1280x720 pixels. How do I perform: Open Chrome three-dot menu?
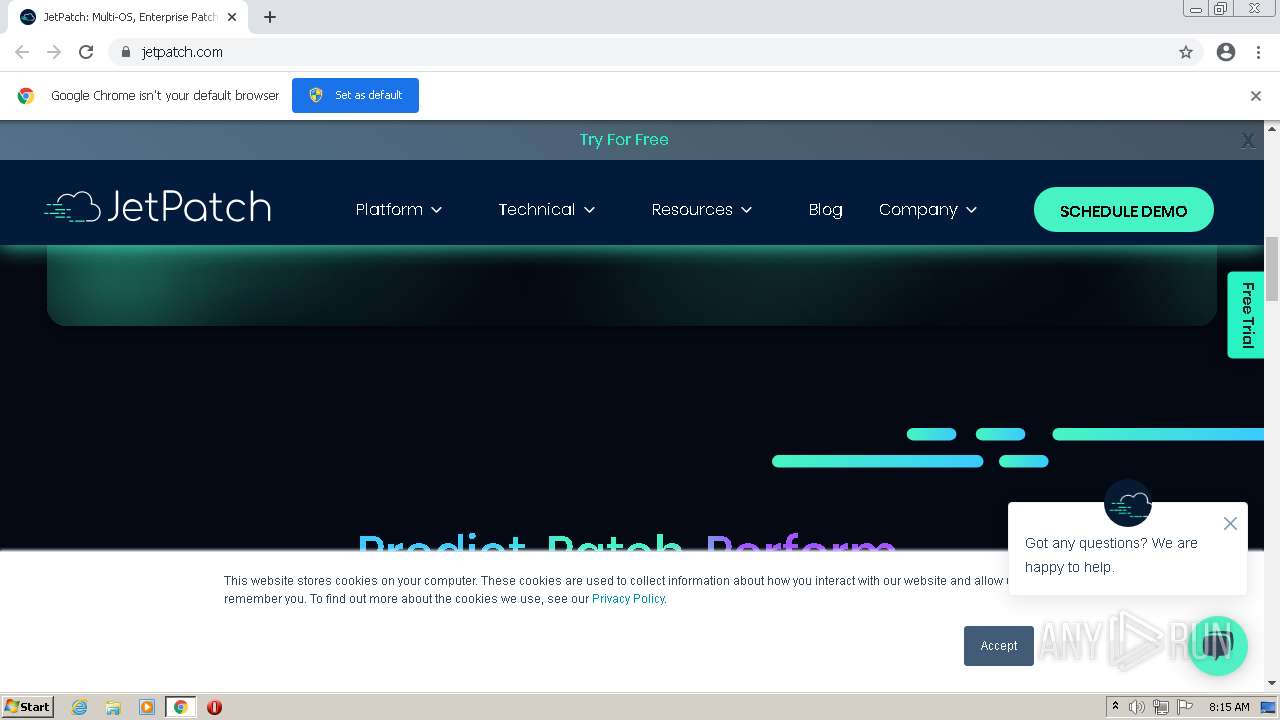click(1258, 52)
